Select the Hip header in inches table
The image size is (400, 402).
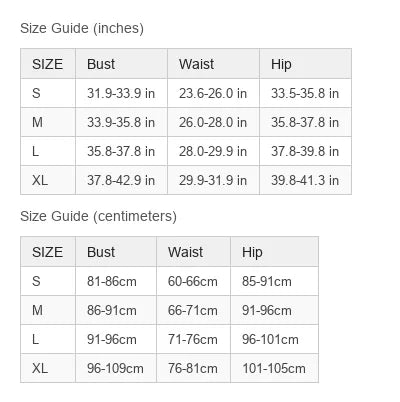click(x=305, y=64)
